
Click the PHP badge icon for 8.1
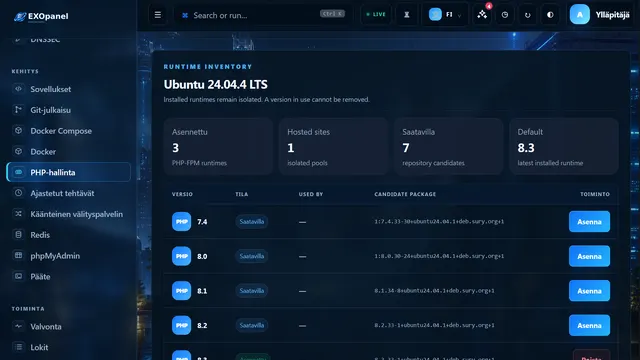click(x=182, y=291)
